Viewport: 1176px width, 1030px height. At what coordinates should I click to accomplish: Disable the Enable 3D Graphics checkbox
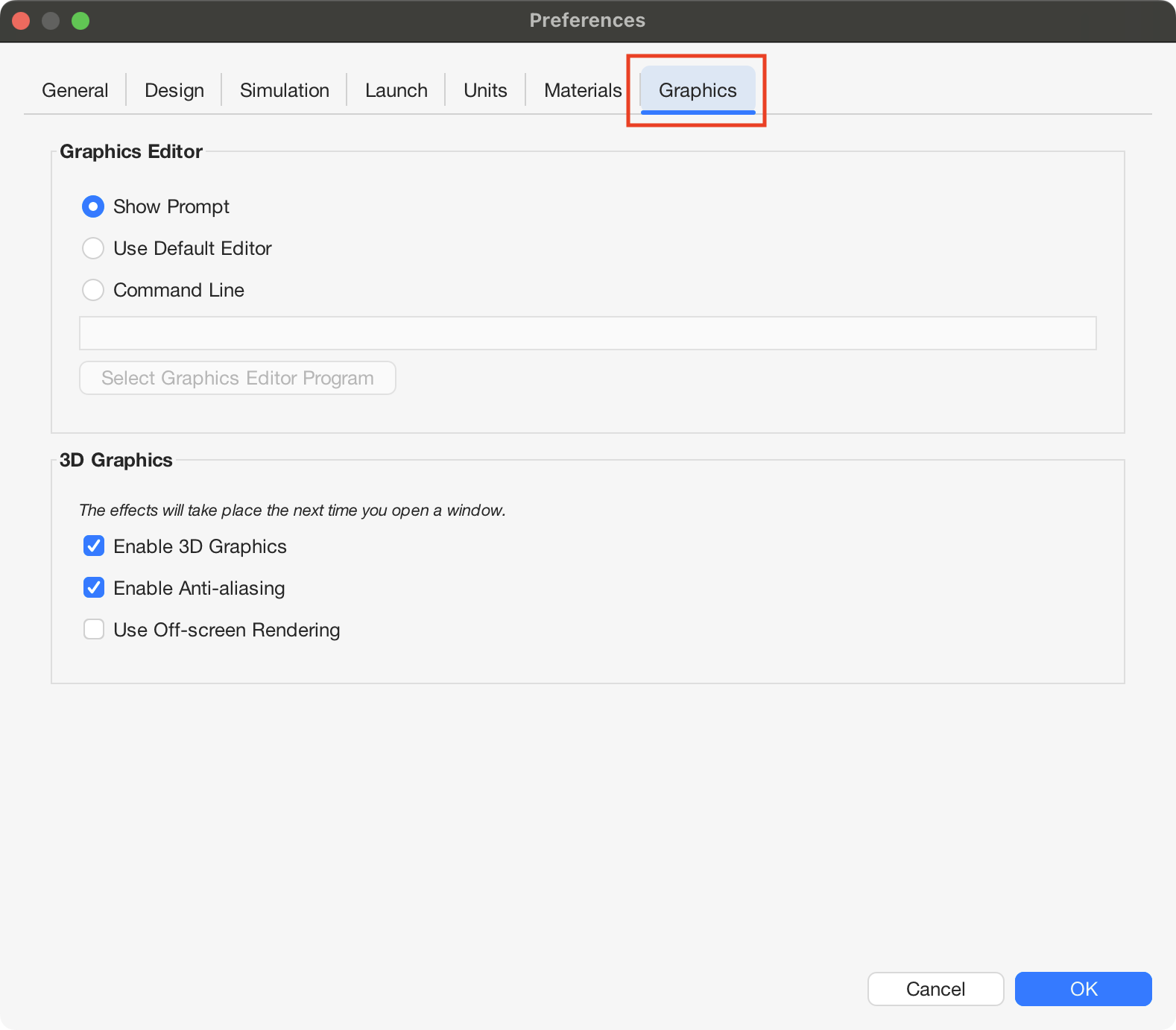pos(94,546)
